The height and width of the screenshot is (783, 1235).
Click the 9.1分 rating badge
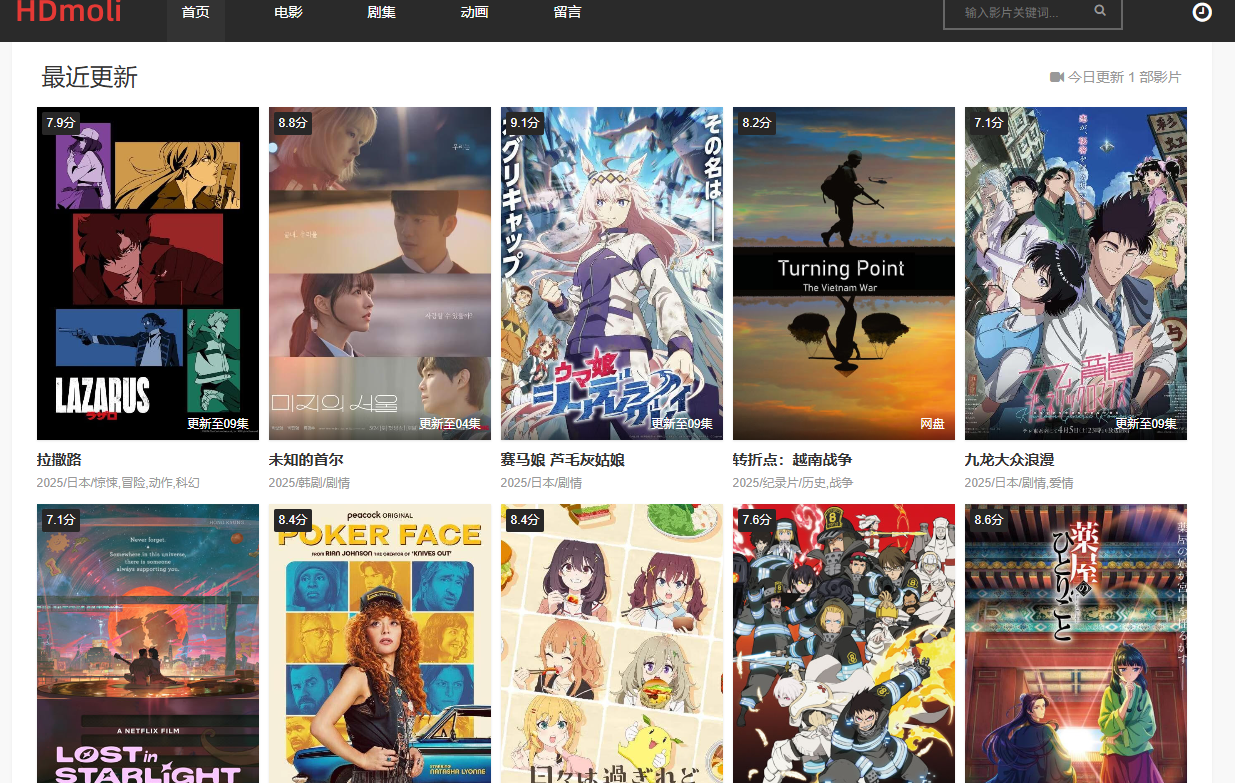[525, 123]
